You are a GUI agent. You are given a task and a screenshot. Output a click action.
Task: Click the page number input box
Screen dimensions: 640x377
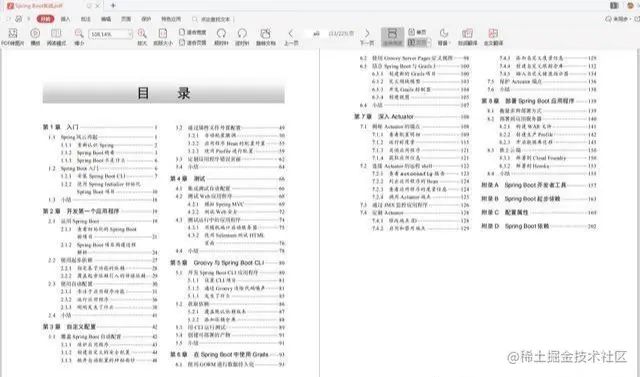pyautogui.click(x=316, y=34)
